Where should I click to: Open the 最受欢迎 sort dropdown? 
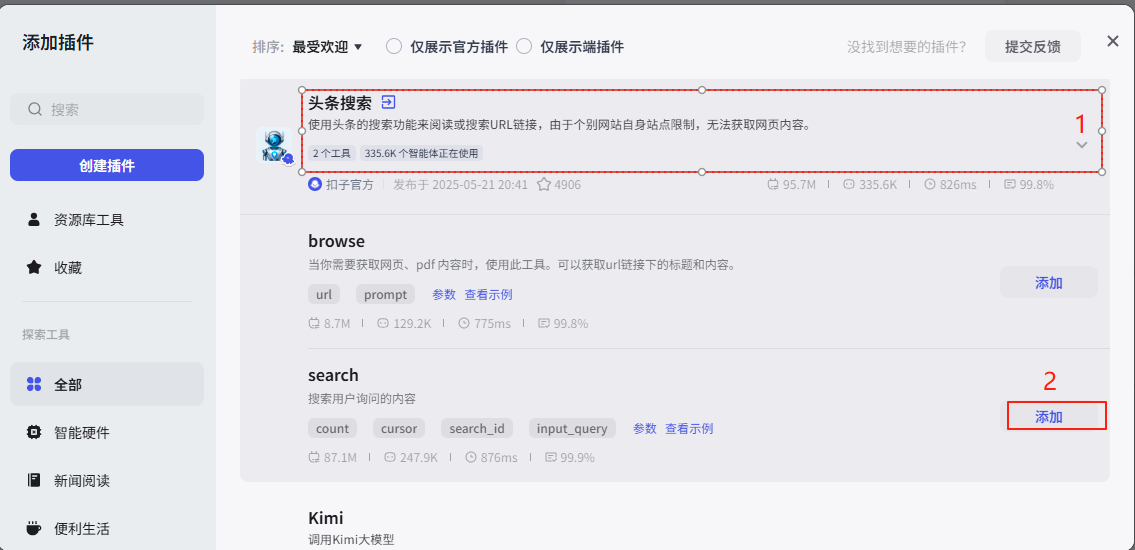[x=327, y=47]
